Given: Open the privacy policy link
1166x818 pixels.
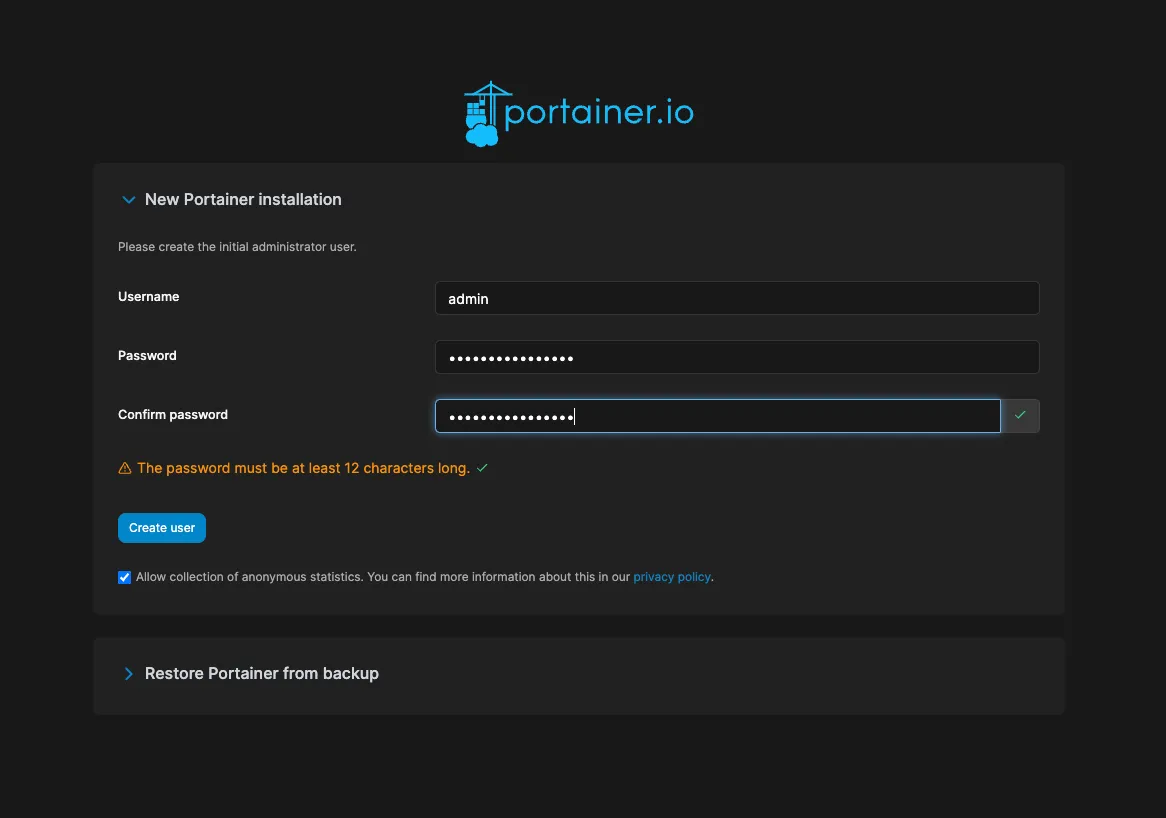Looking at the screenshot, I should point(671,577).
